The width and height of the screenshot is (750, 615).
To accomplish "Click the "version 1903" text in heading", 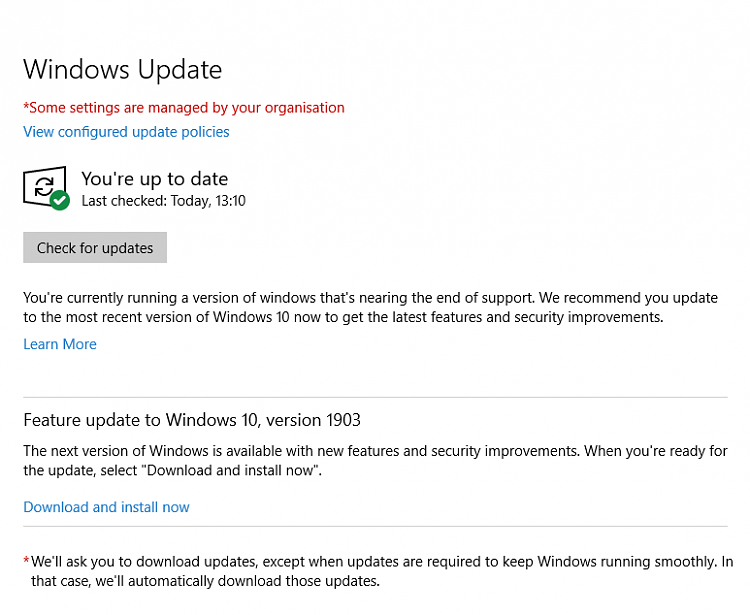I will 313,420.
